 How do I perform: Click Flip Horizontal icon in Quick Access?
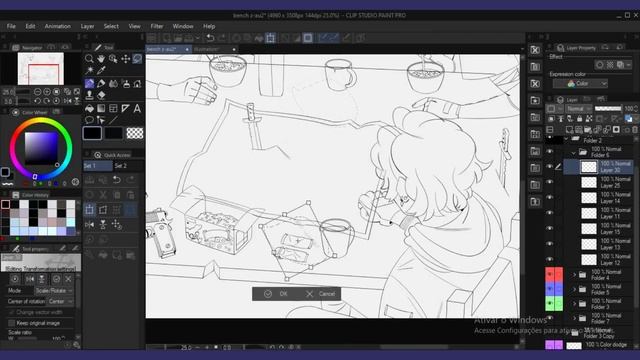89,224
